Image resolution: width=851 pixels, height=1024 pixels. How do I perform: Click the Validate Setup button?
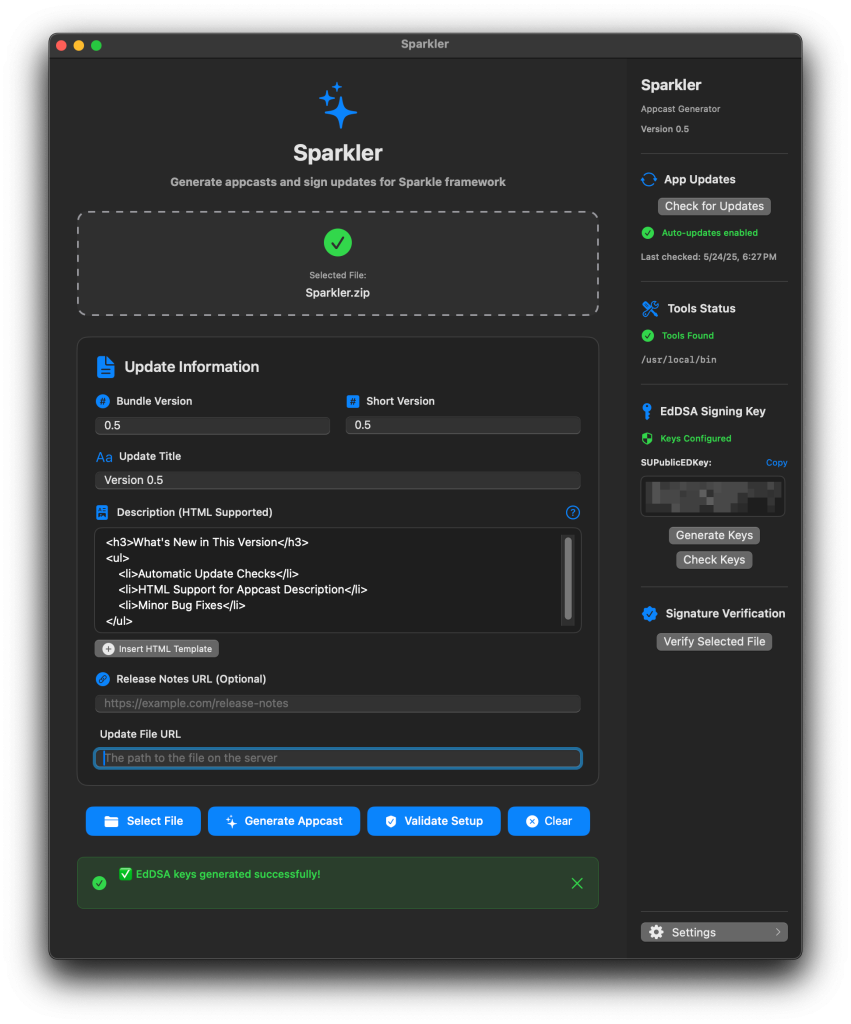434,821
